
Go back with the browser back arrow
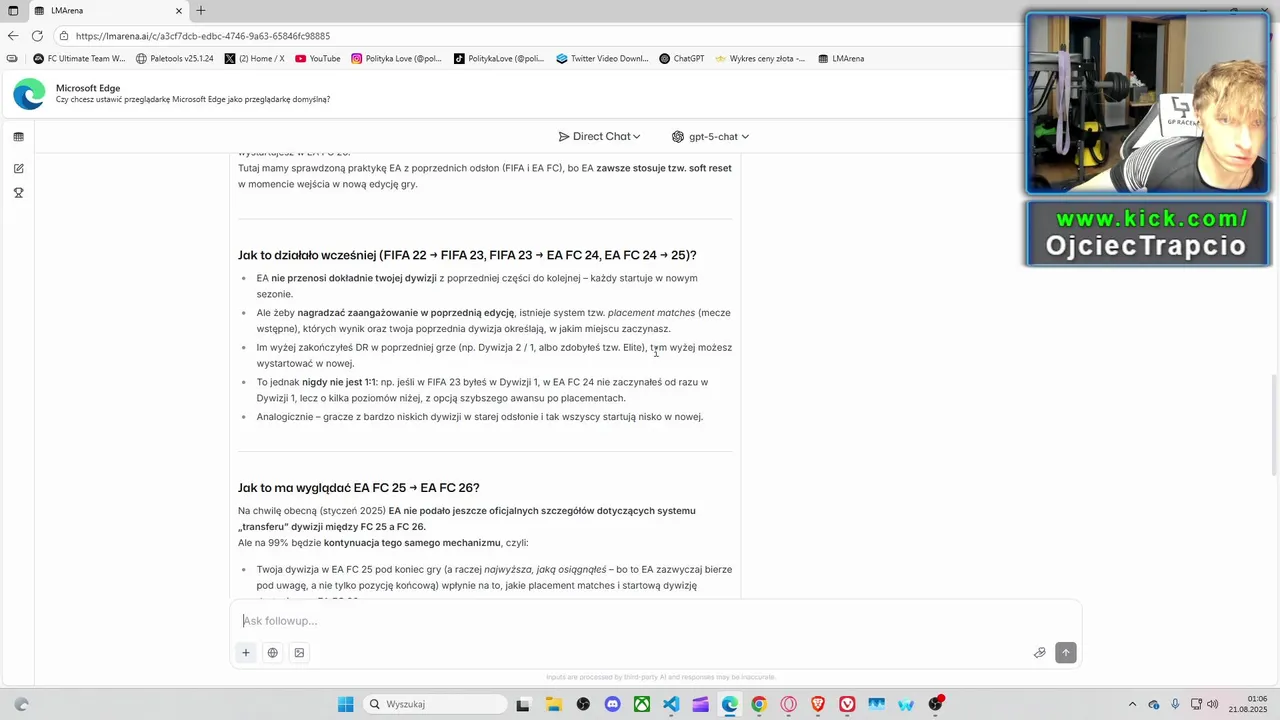coord(13,36)
